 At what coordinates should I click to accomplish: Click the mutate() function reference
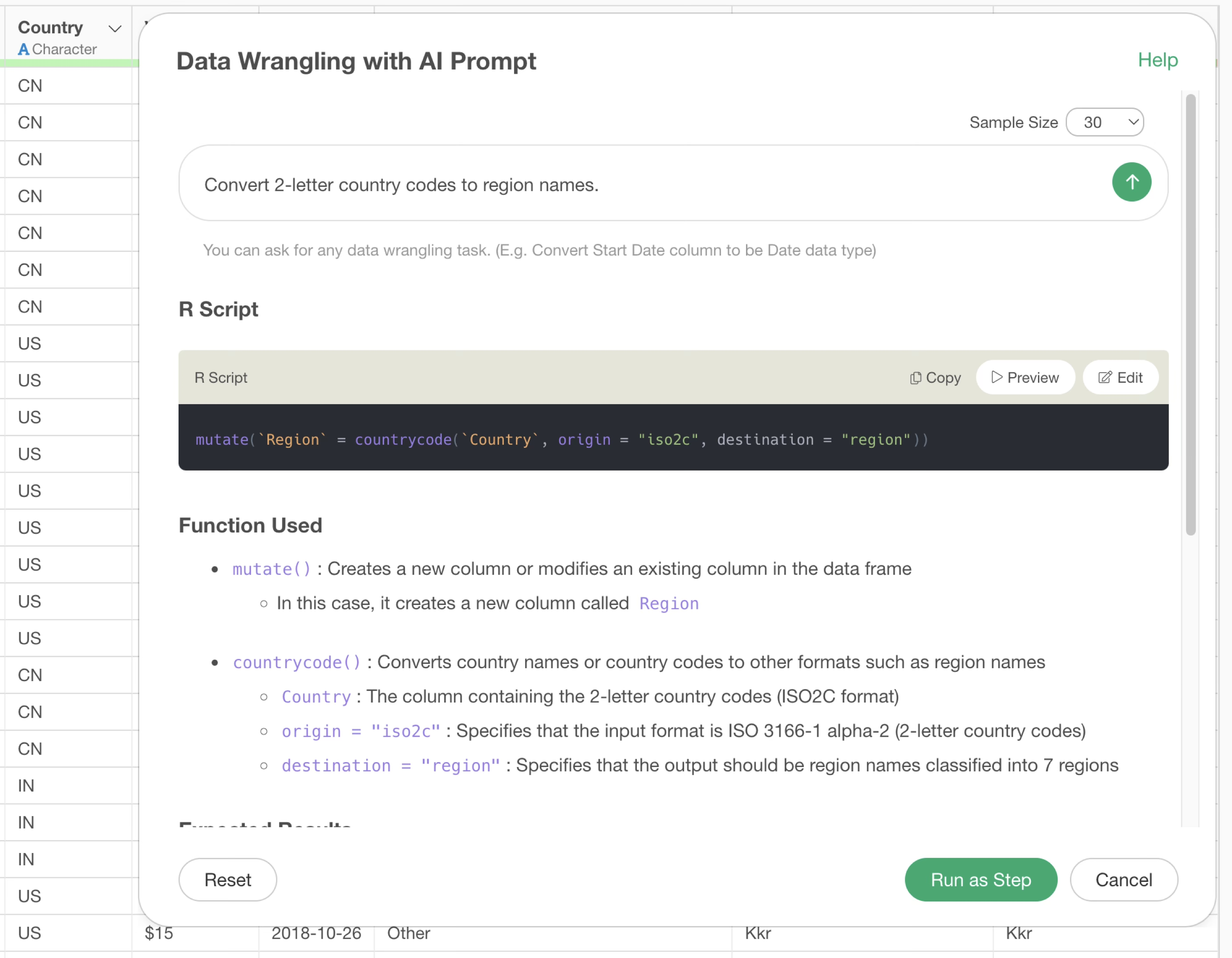point(272,569)
